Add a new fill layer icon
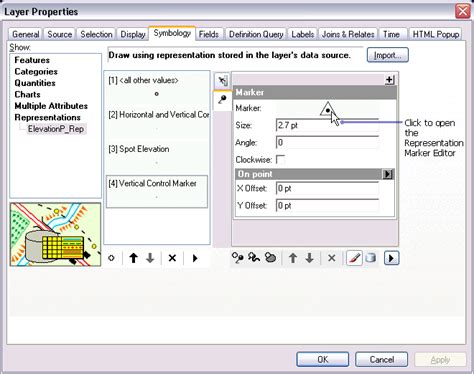The width and height of the screenshot is (474, 374). (x=270, y=258)
